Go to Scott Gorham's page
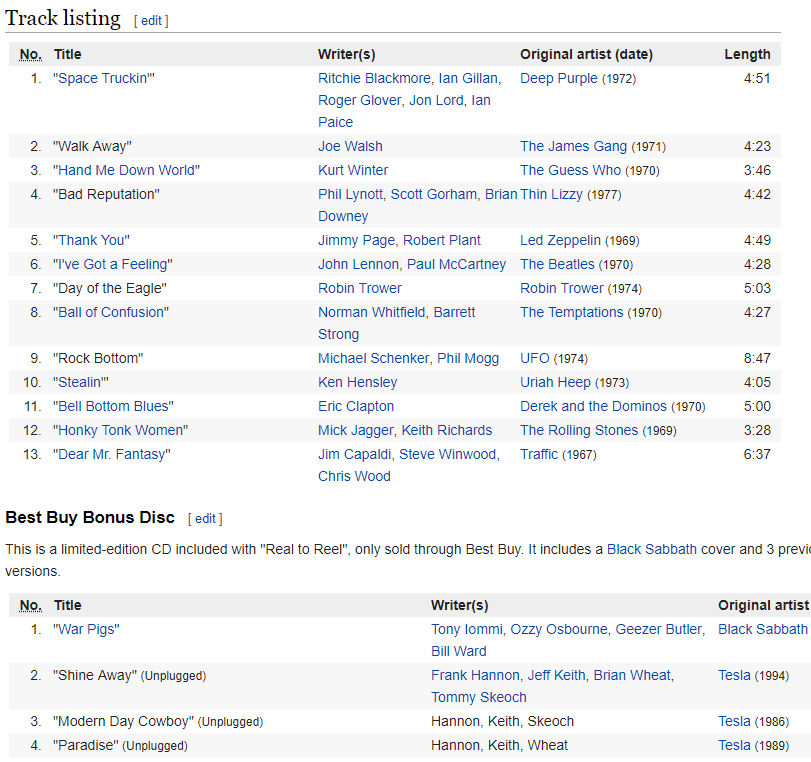811x762 pixels. (x=433, y=195)
